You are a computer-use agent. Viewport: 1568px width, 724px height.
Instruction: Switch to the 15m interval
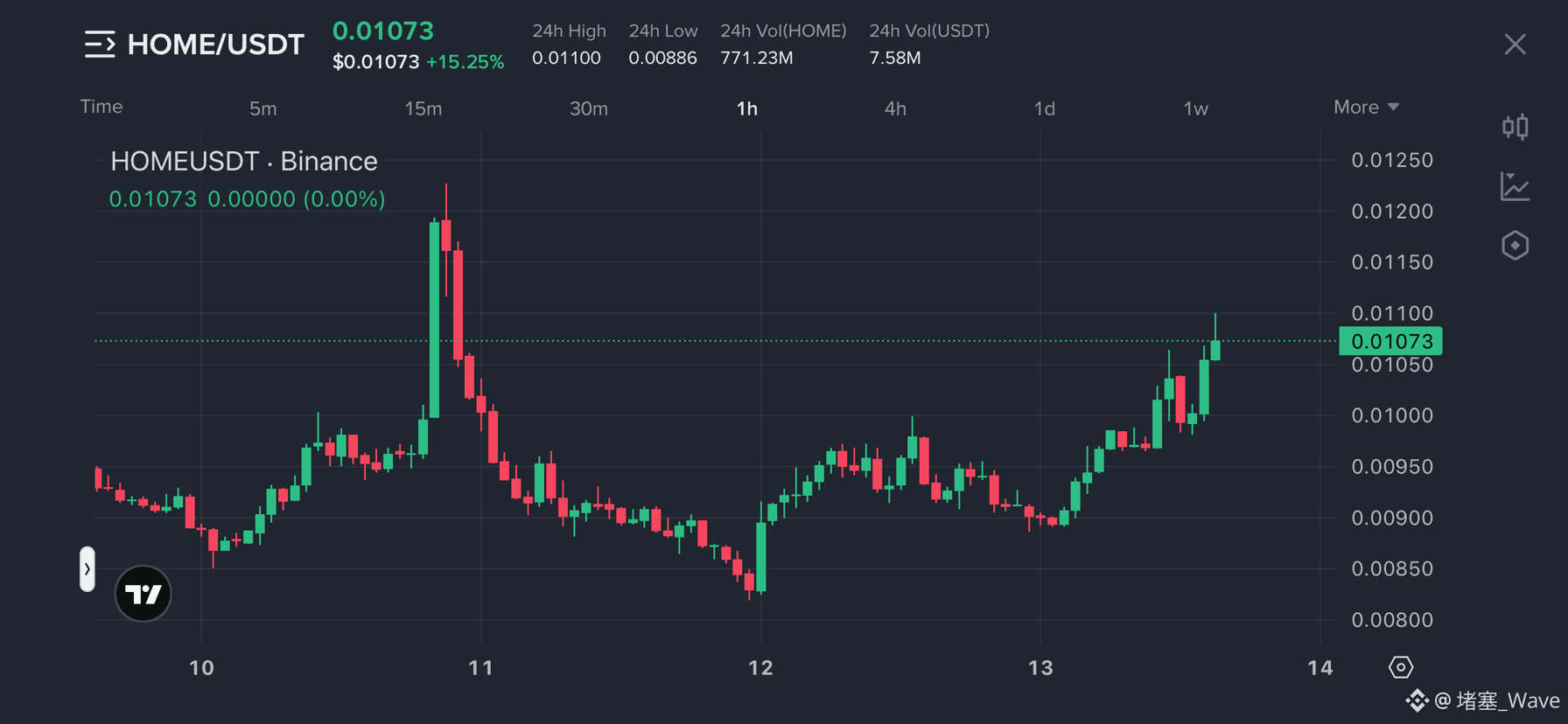[423, 108]
